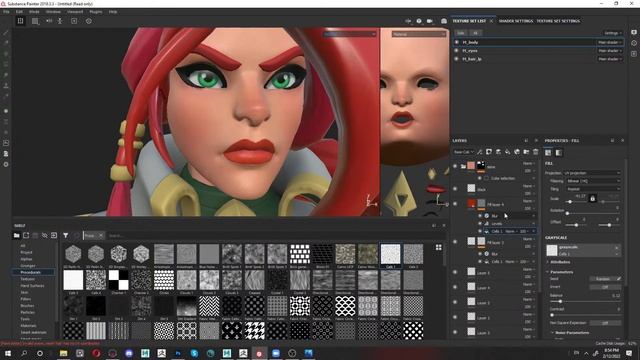The height and width of the screenshot is (360, 640).
Task: Open the layers channel dropdown in Layers toolbar
Action: click(463, 152)
